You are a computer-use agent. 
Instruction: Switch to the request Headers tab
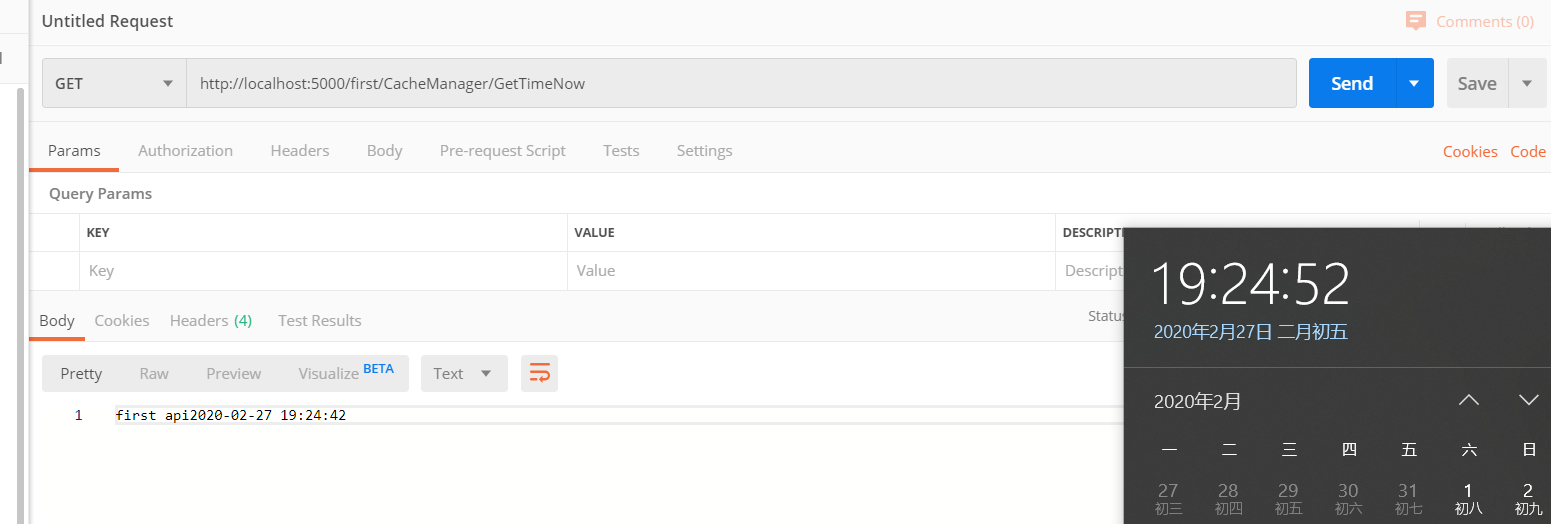[300, 151]
